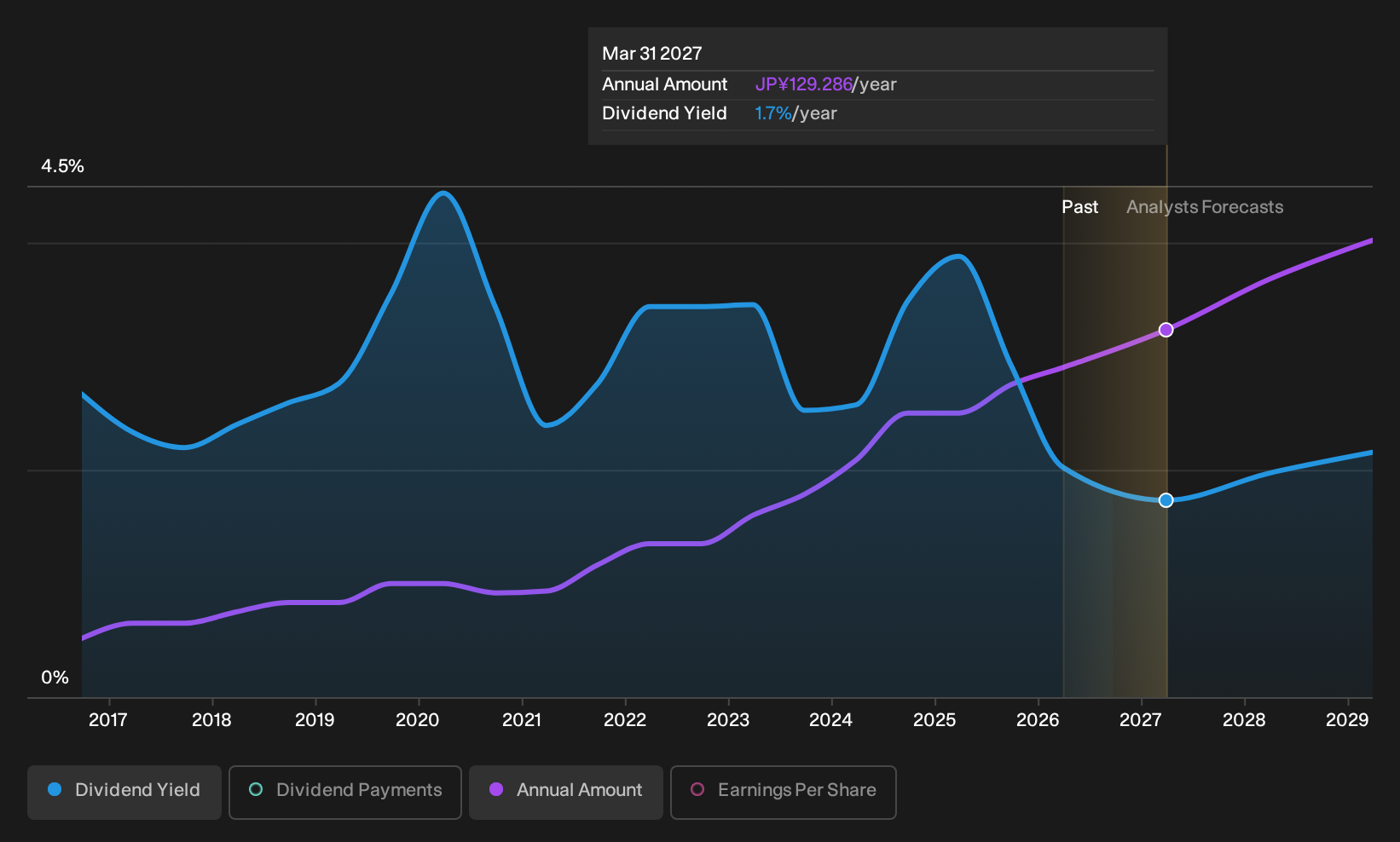
Task: Click the pink Earnings Per Share circle
Action: [697, 789]
